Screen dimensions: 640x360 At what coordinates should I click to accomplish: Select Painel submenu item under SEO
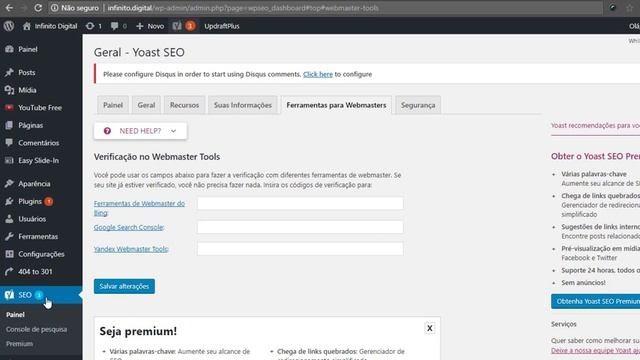click(x=15, y=315)
